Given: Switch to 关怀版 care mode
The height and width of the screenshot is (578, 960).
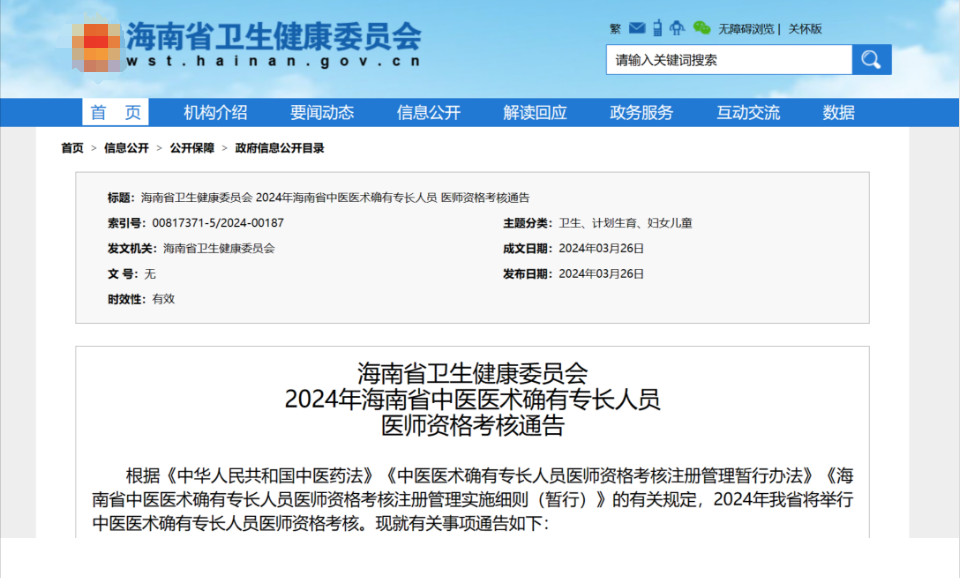Looking at the screenshot, I should click(x=805, y=29).
